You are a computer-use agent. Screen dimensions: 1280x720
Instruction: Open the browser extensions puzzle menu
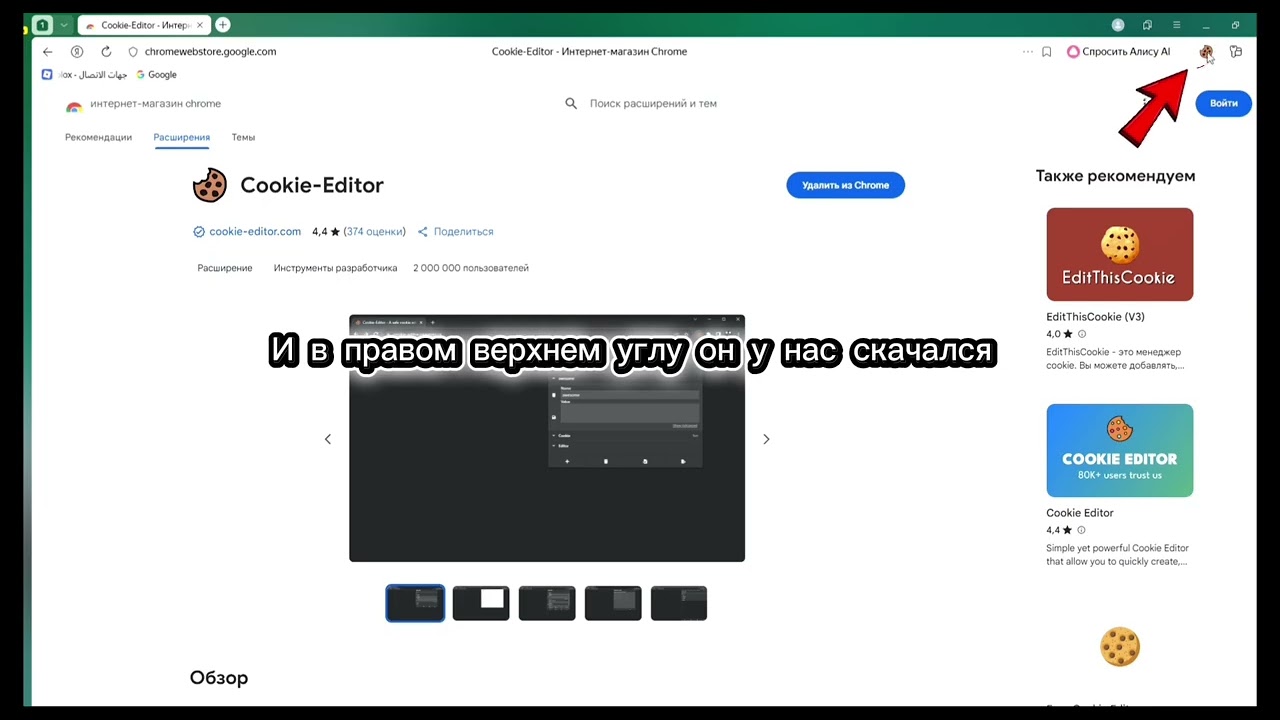[x=1236, y=52]
